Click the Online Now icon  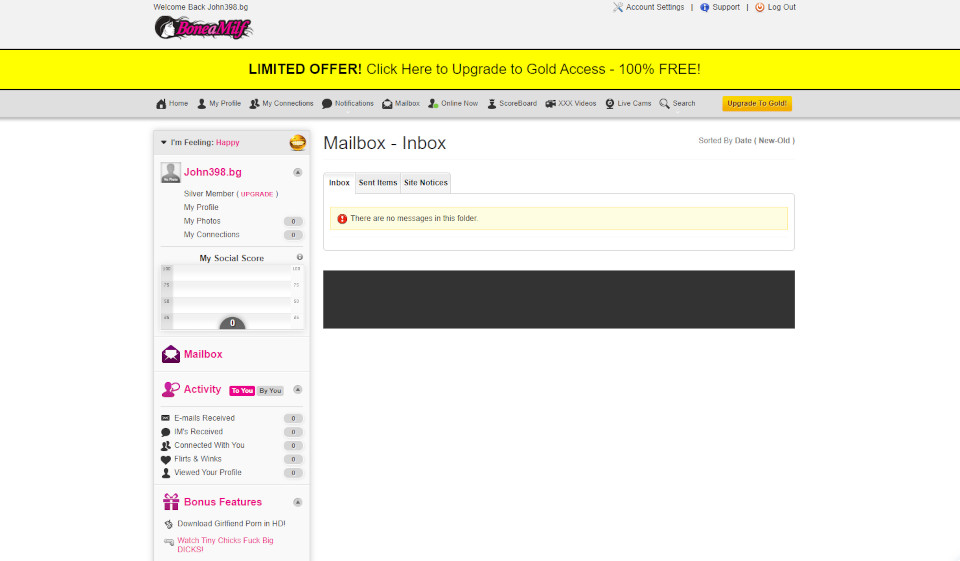point(433,104)
